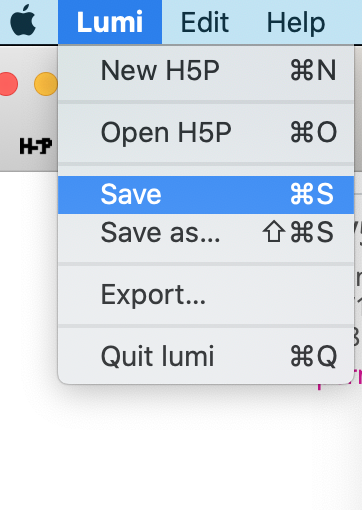Click the shift-arrow icon beside Save as
362x510 pixels.
274,231
